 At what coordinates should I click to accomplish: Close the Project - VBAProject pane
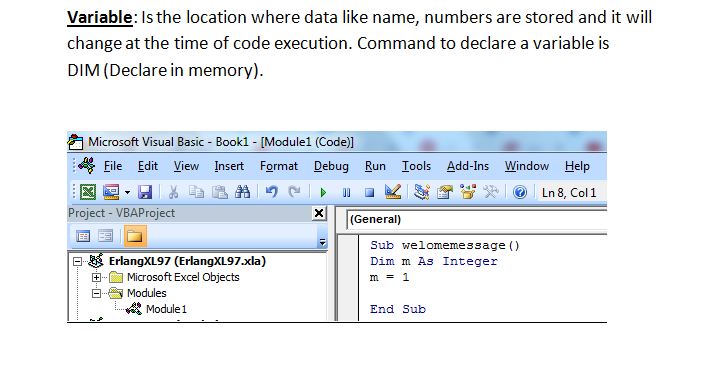(x=319, y=213)
